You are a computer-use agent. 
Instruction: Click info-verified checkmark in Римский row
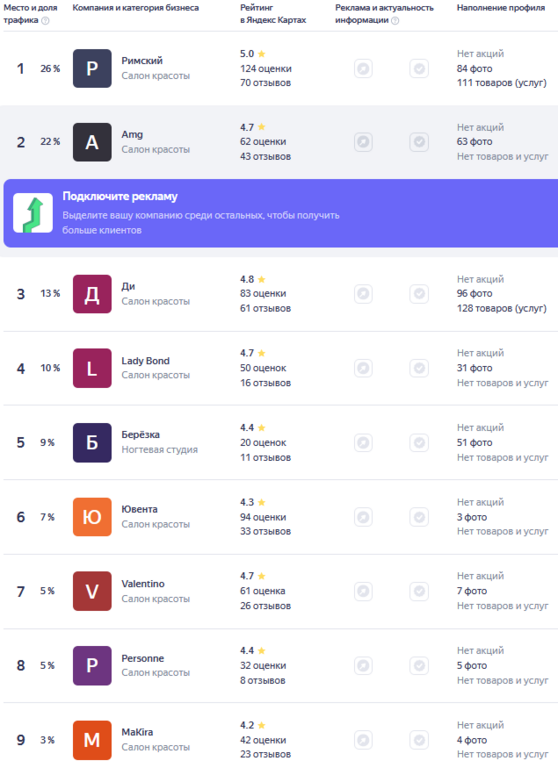click(x=419, y=69)
